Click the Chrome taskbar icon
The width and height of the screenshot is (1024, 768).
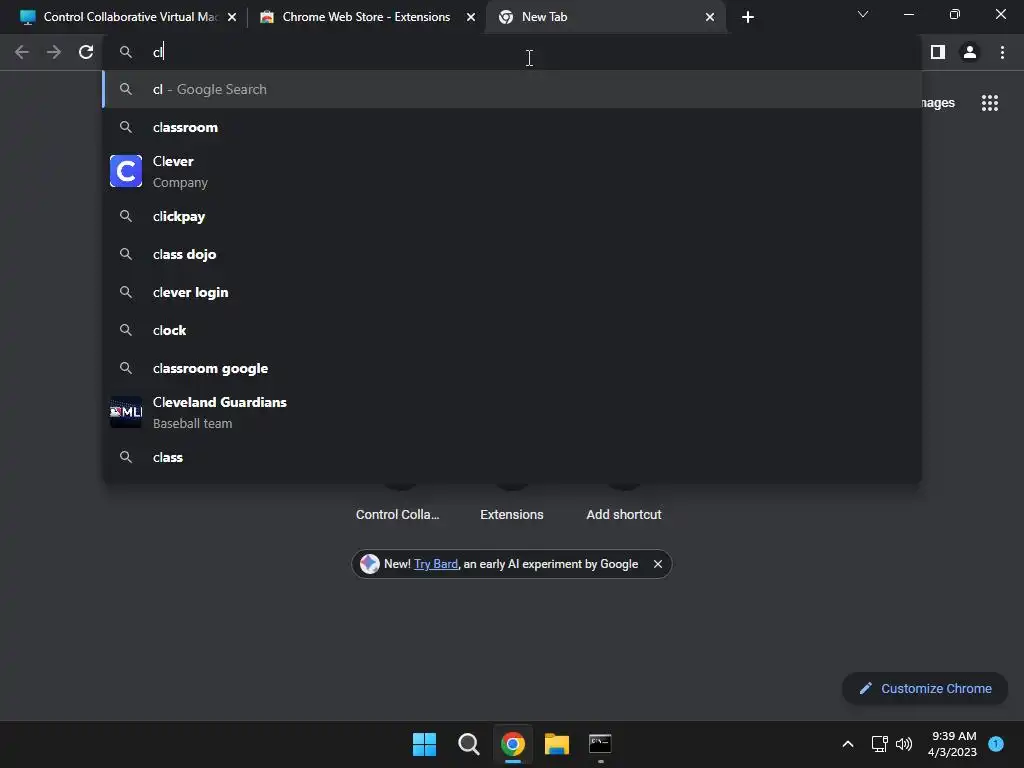coord(513,744)
